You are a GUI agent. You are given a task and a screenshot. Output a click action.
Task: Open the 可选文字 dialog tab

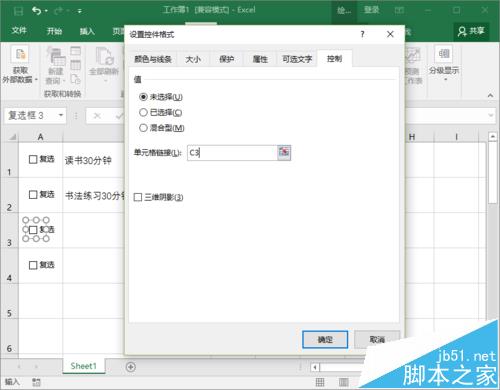[x=297, y=59]
